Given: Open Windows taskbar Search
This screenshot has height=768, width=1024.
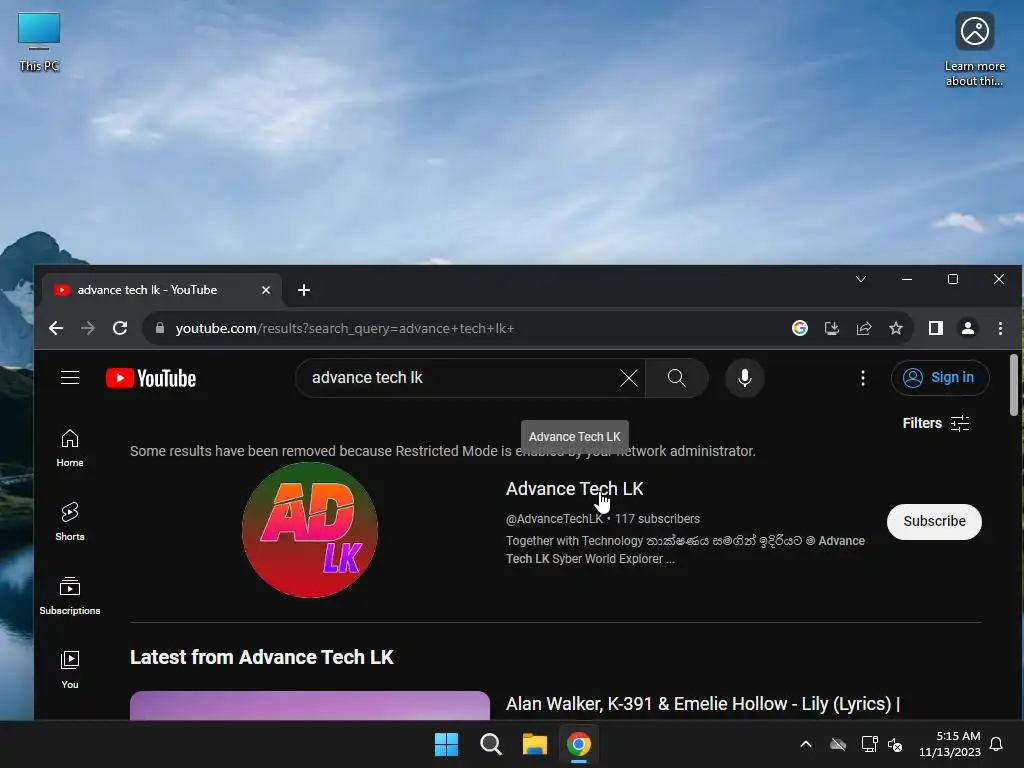Looking at the screenshot, I should point(490,744).
